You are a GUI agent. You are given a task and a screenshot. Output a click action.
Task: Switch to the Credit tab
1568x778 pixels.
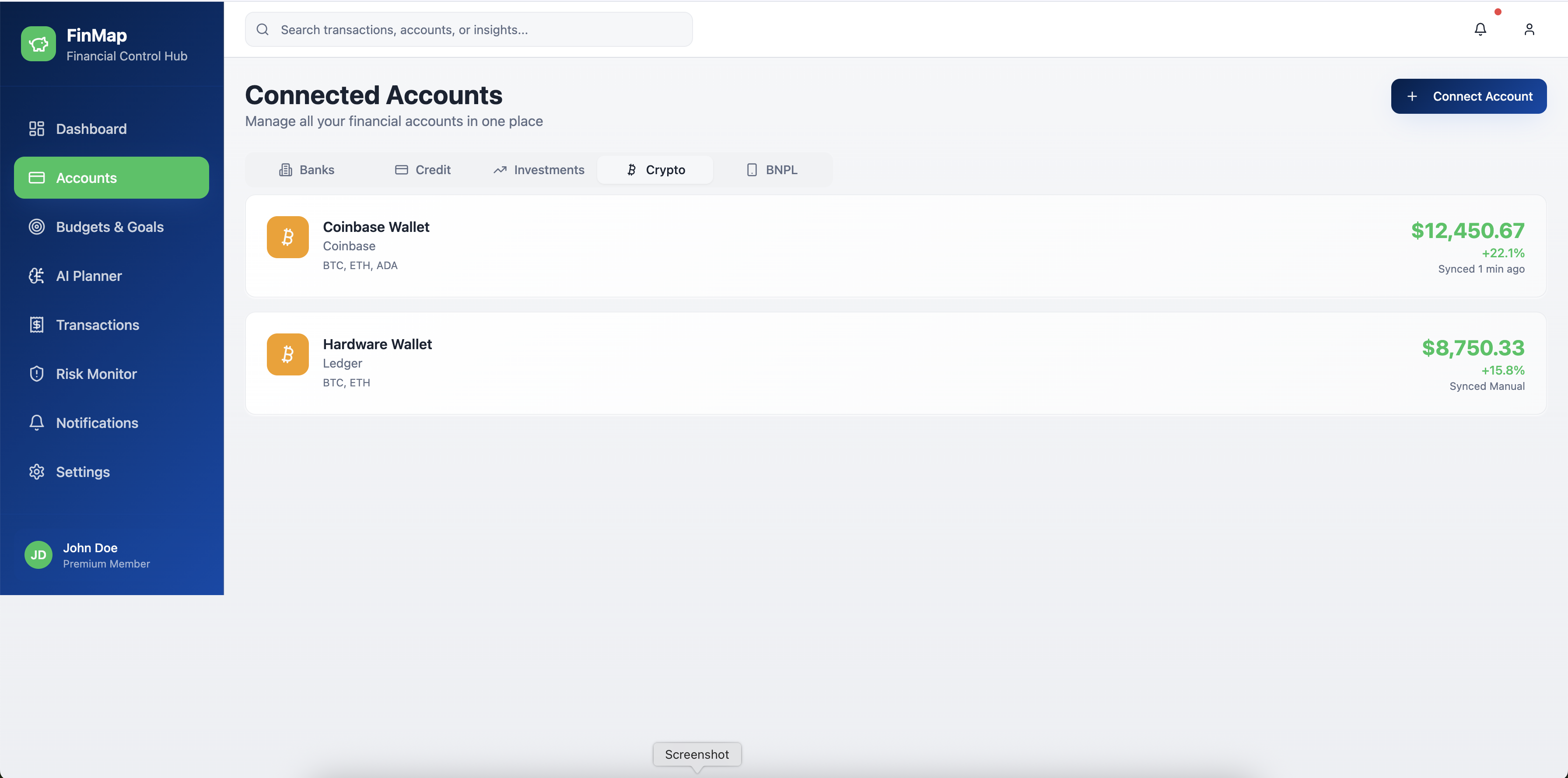(423, 170)
